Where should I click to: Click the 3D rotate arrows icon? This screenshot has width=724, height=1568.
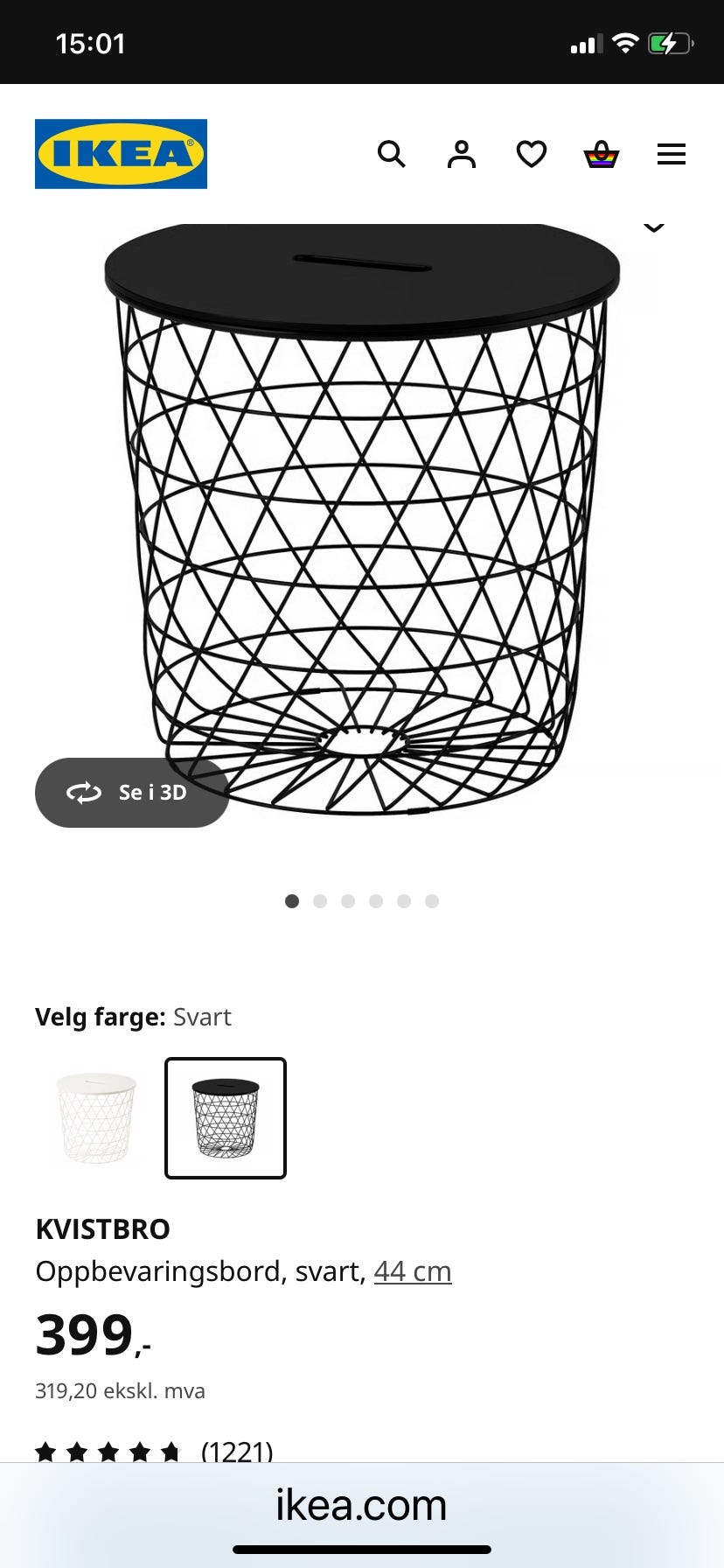84,793
